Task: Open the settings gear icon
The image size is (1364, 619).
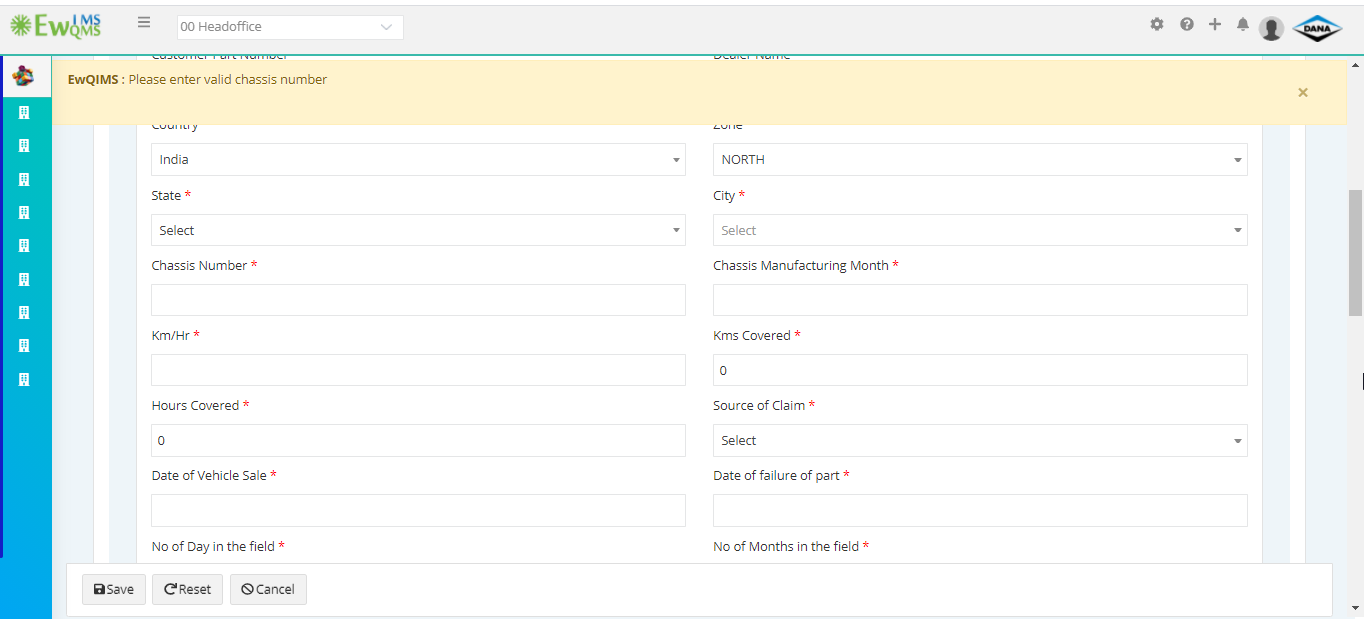Action: coord(1157,24)
